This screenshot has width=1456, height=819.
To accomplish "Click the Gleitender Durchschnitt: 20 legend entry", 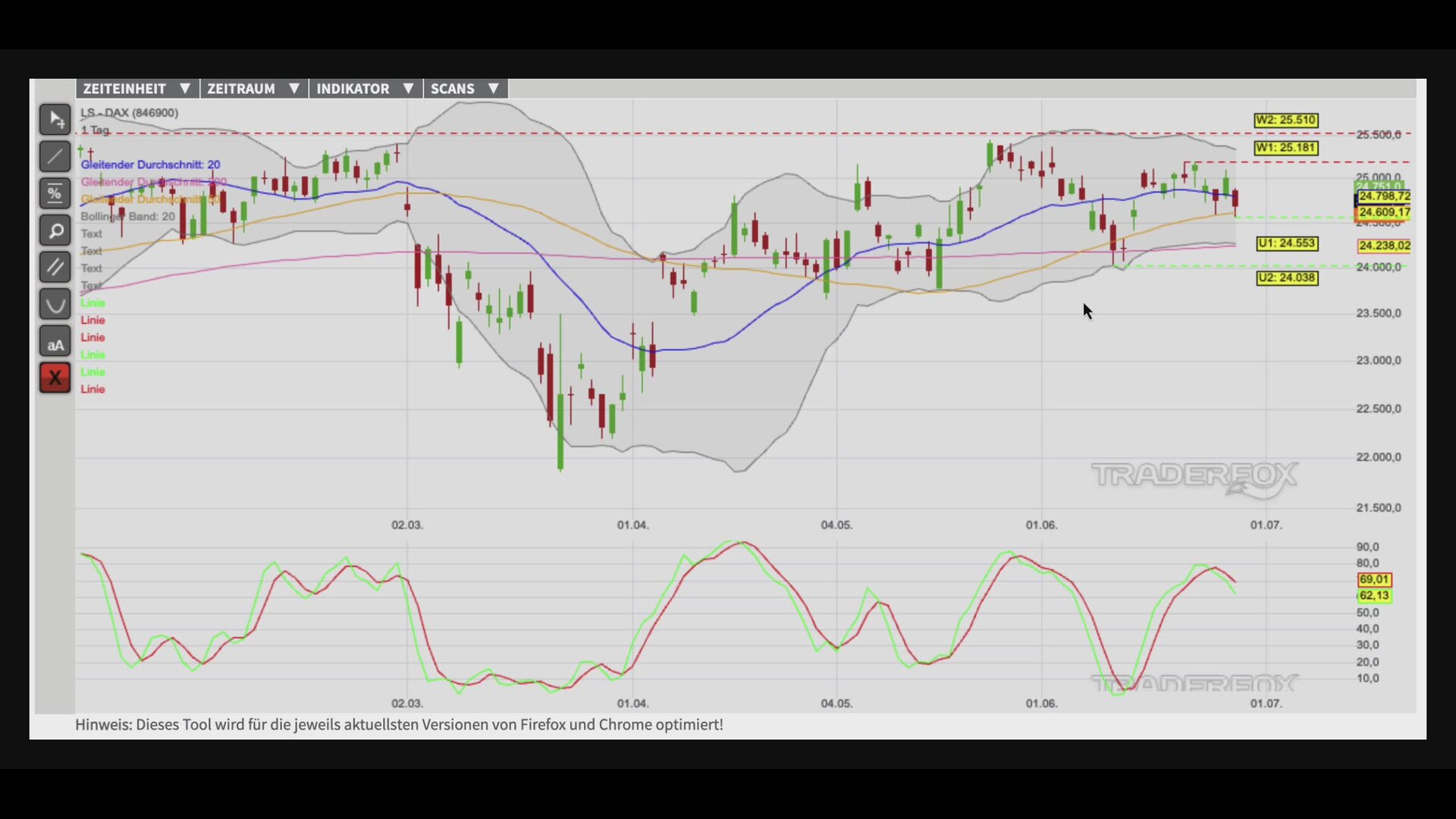I will coord(150,165).
